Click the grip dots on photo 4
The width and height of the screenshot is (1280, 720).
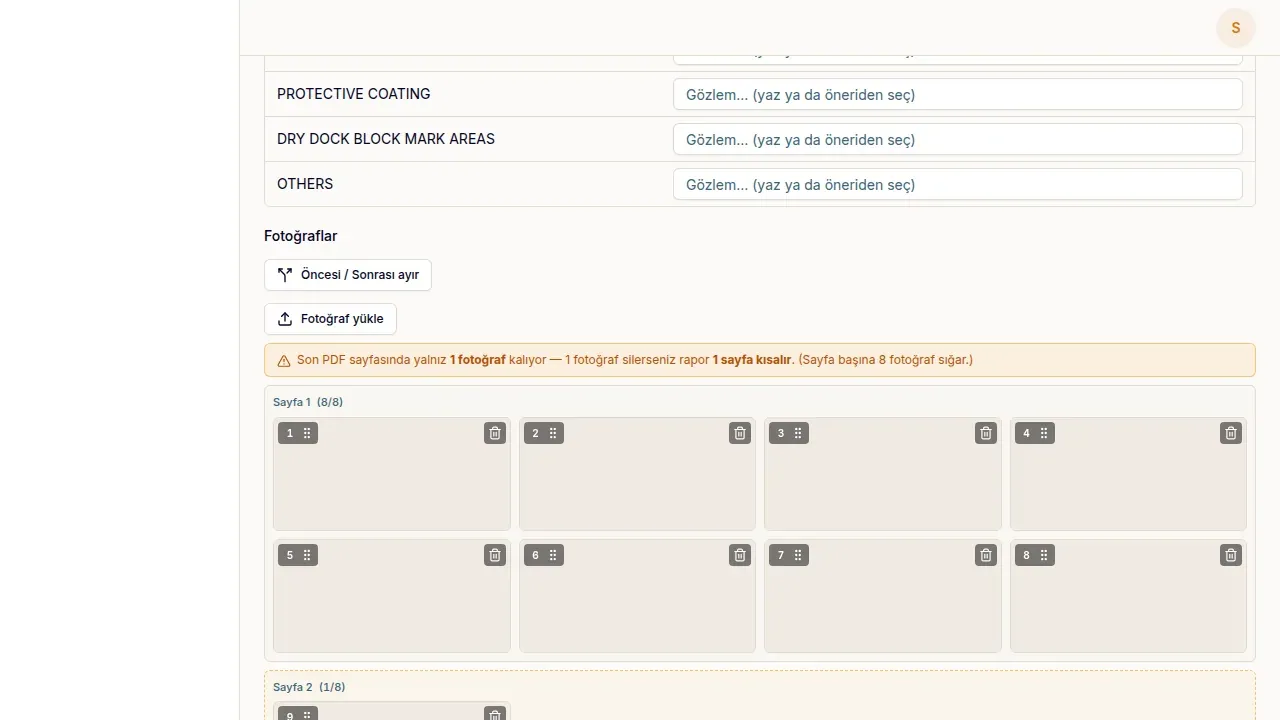[x=1044, y=433]
